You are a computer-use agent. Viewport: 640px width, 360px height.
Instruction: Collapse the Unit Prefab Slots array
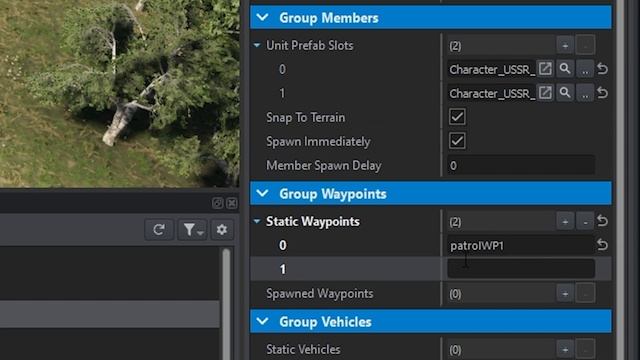(257, 45)
